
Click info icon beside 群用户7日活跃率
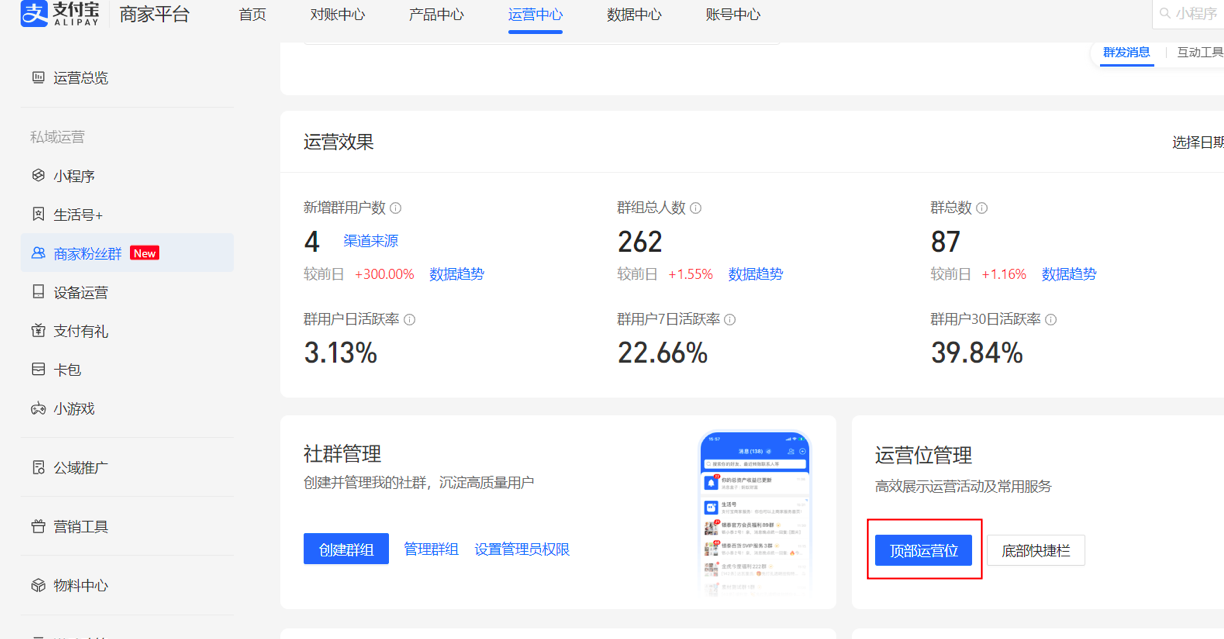click(730, 320)
